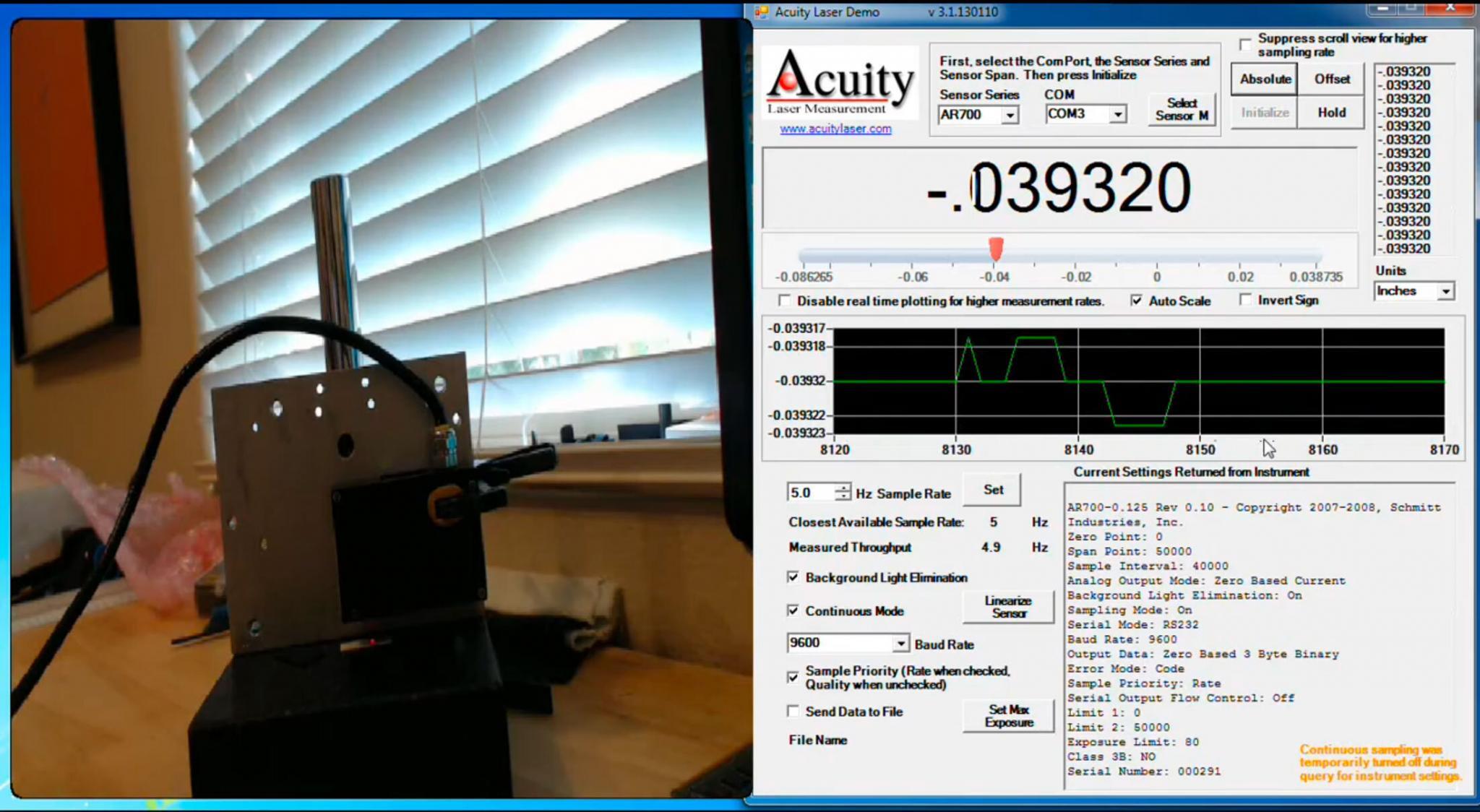Toggle Background Light Elimination checkbox

pyautogui.click(x=793, y=577)
